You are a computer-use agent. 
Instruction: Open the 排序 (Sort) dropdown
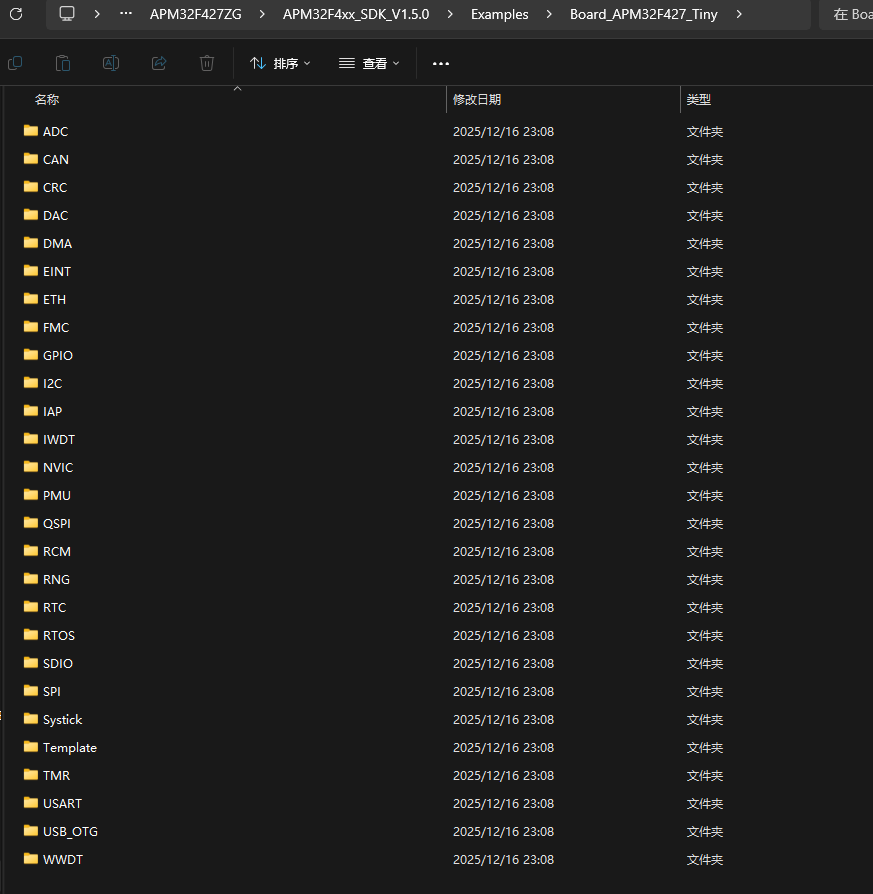coord(280,63)
